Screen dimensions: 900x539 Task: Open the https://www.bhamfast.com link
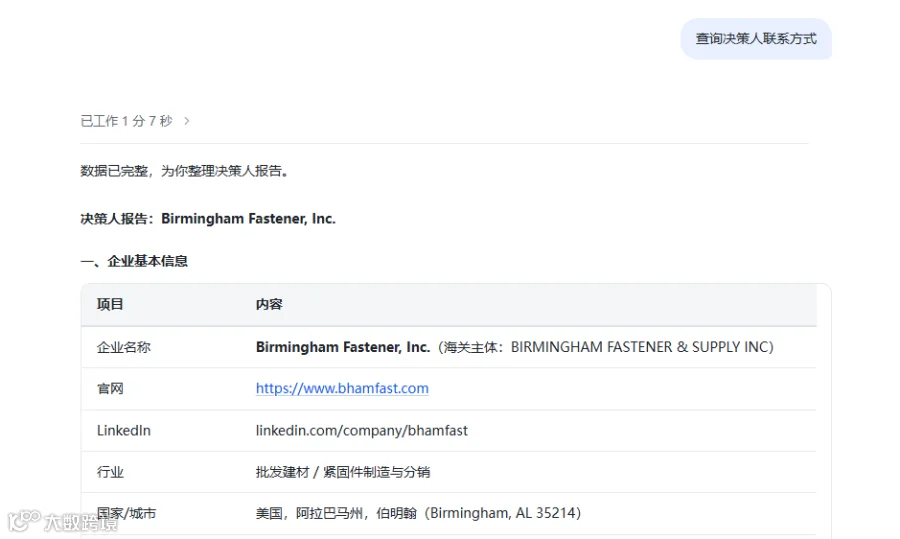[342, 389]
